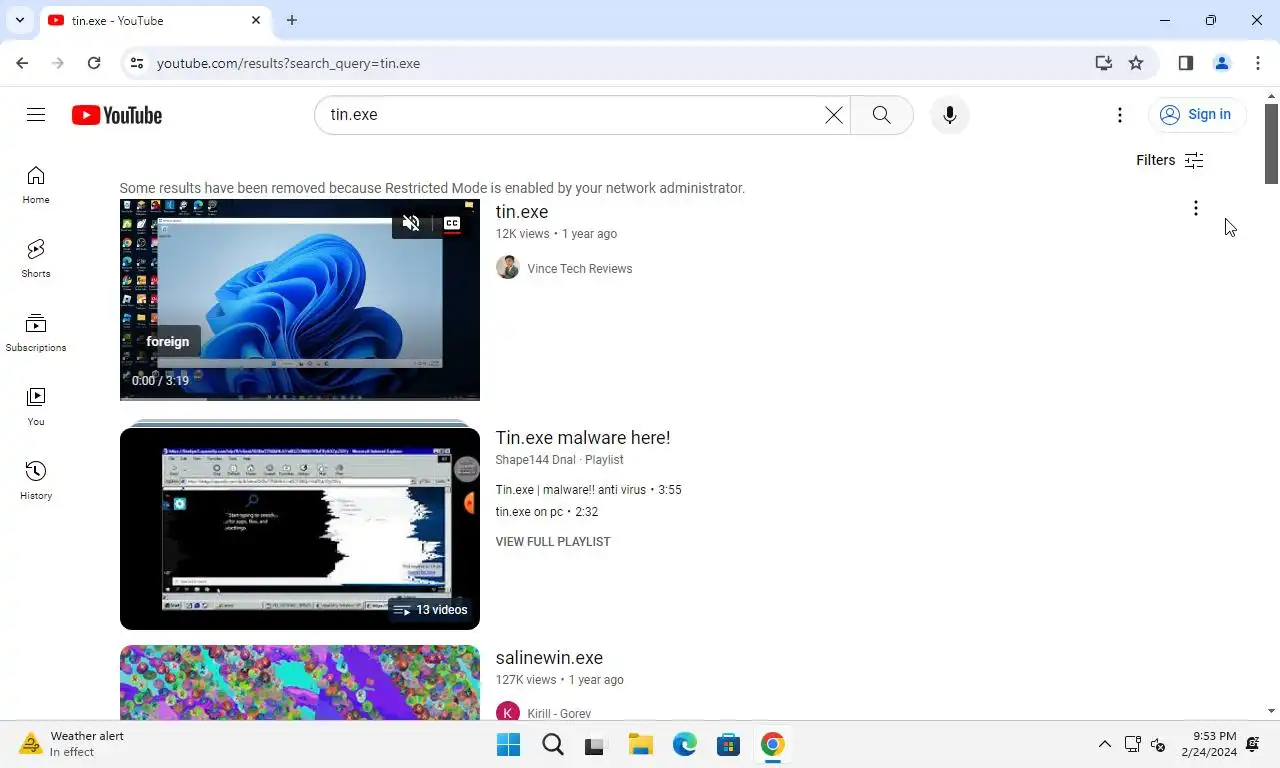The image size is (1280, 768).
Task: Go to Home in sidebar
Action: click(36, 186)
